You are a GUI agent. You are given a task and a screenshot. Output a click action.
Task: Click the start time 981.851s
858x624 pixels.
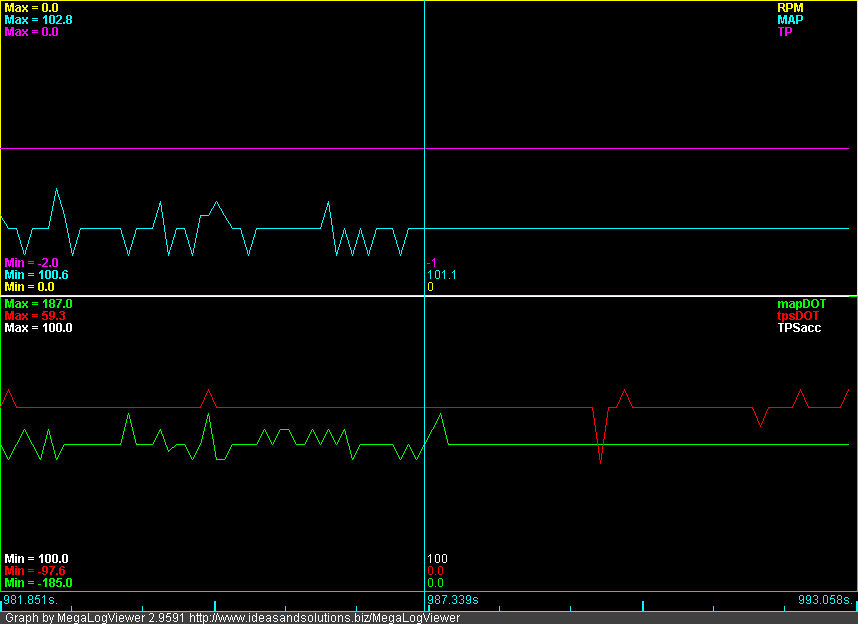click(x=30, y=600)
